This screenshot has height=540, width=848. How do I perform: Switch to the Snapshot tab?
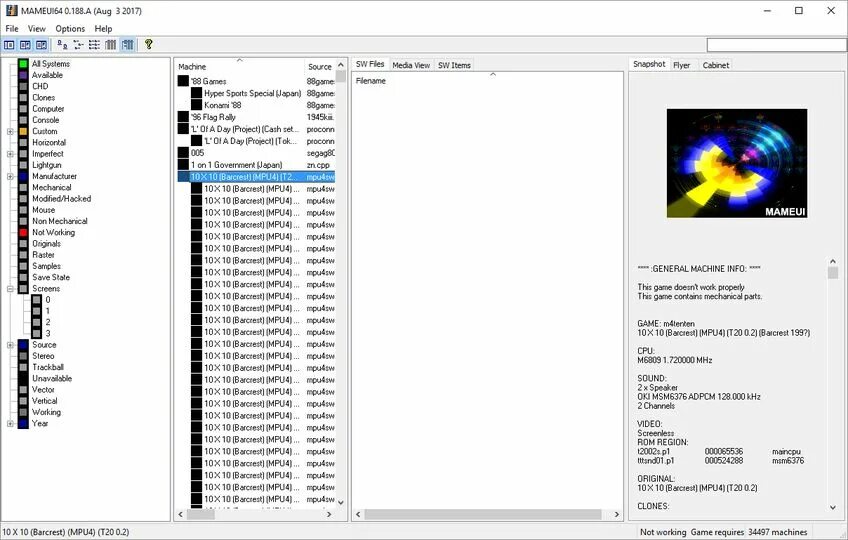pos(649,64)
